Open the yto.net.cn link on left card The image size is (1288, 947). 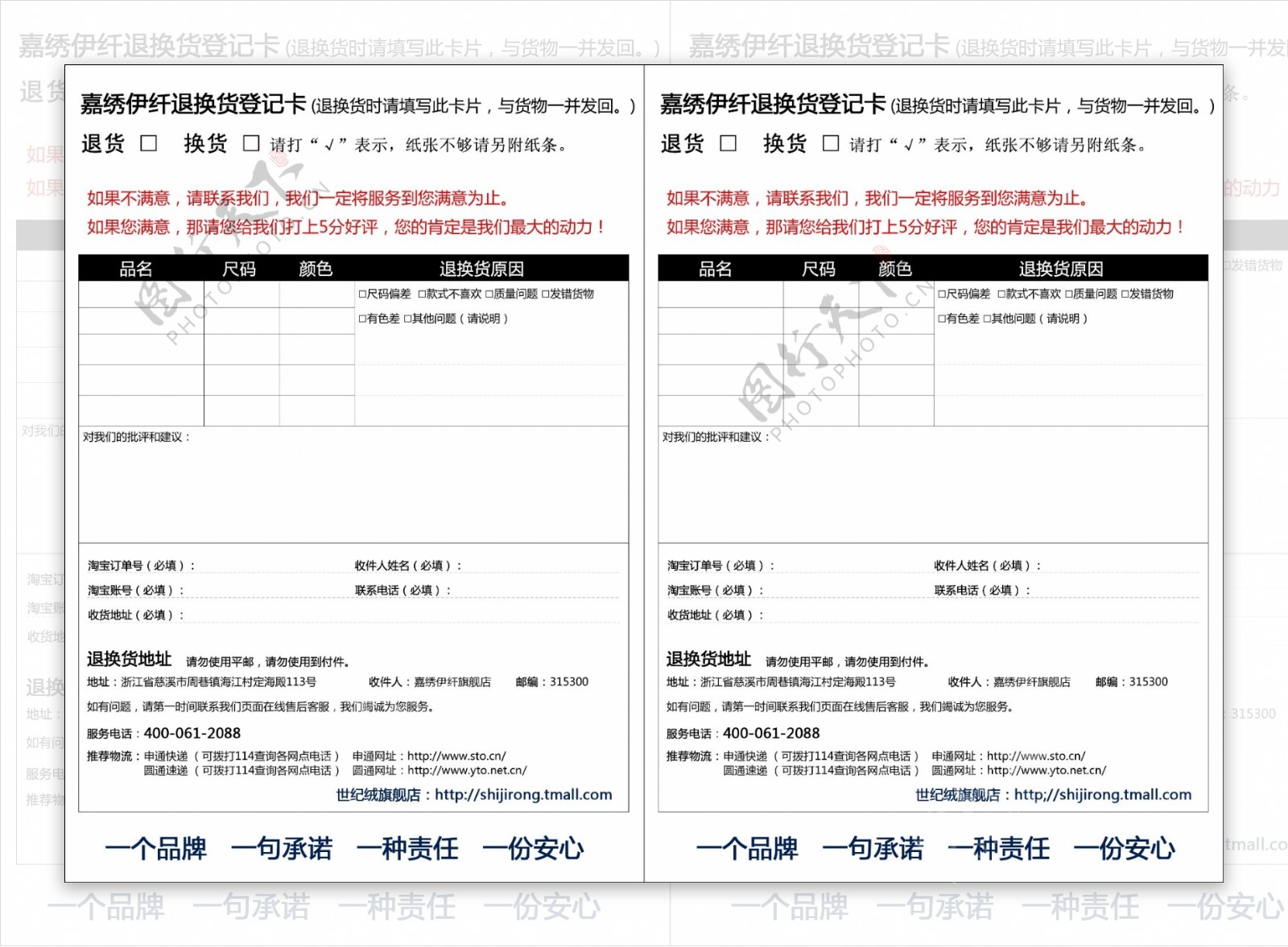[467, 771]
